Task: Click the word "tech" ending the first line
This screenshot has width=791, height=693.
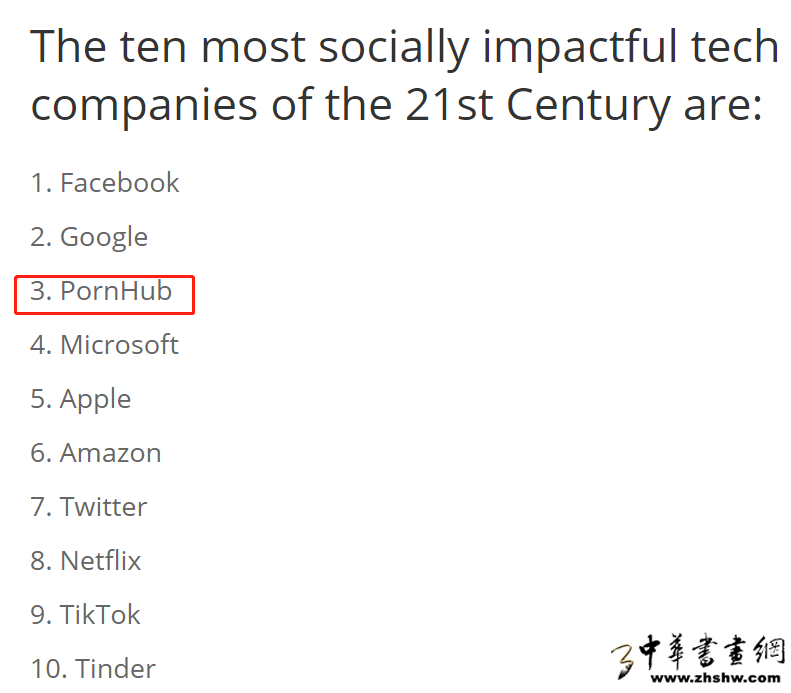Action: 741,47
